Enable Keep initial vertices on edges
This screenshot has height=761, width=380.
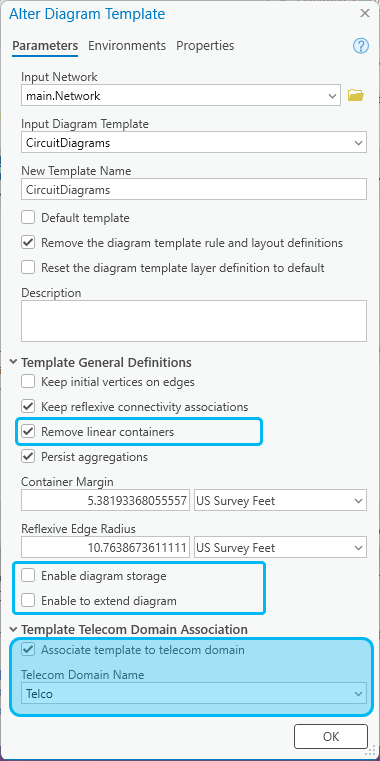[x=28, y=381]
